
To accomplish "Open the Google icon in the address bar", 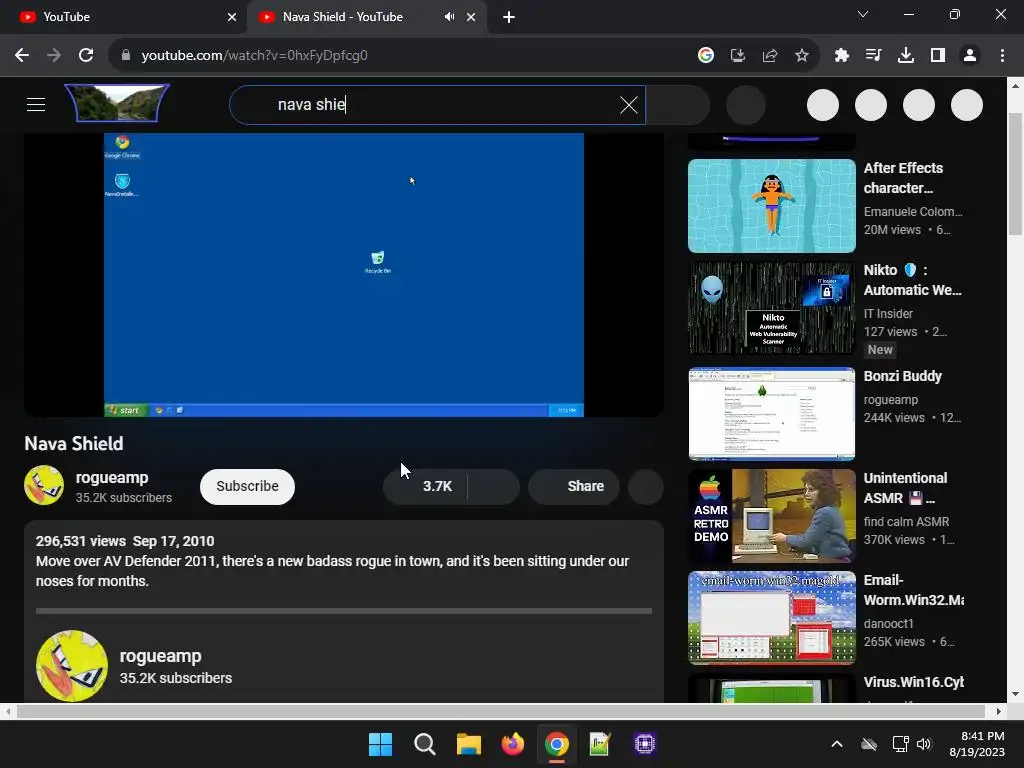I will click(x=705, y=56).
